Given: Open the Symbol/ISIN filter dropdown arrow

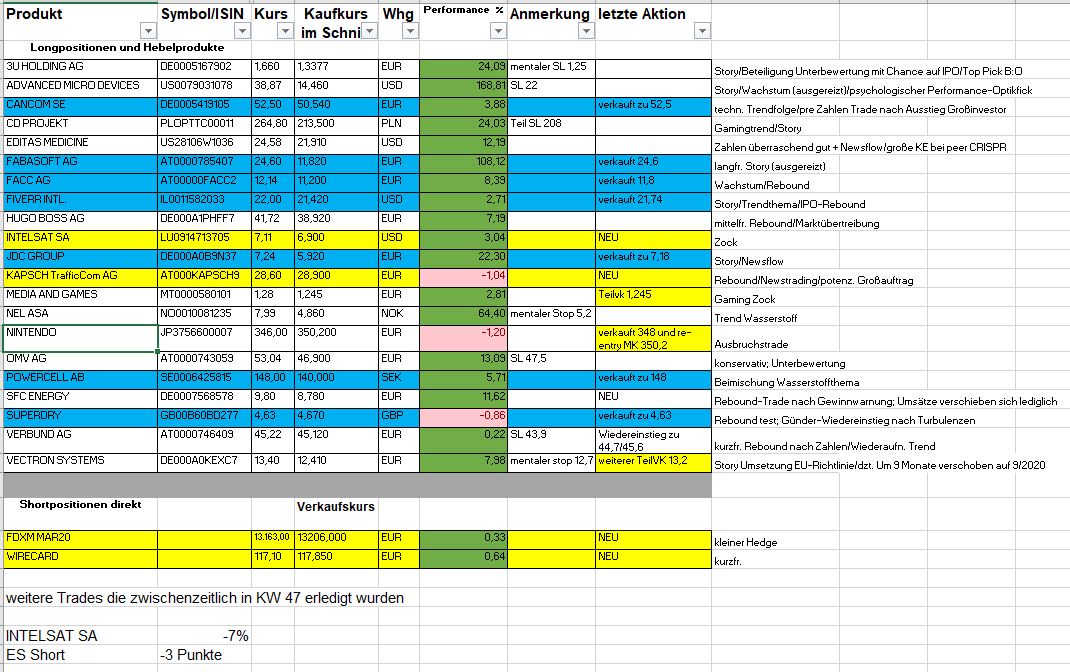Looking at the screenshot, I should coord(240,31).
